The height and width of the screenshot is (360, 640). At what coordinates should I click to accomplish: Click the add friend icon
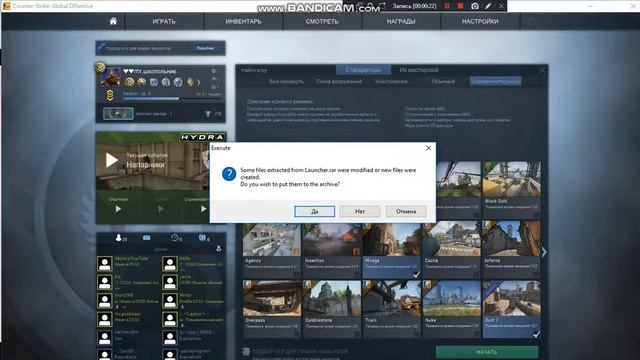(219, 249)
